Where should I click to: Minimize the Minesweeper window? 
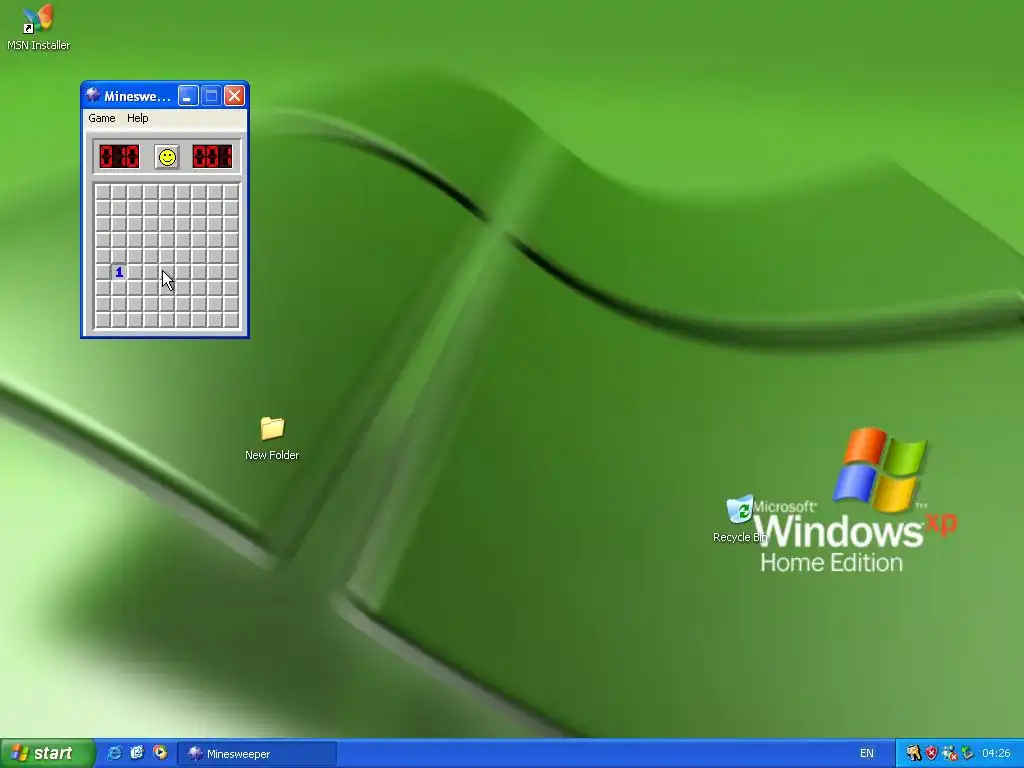click(188, 96)
